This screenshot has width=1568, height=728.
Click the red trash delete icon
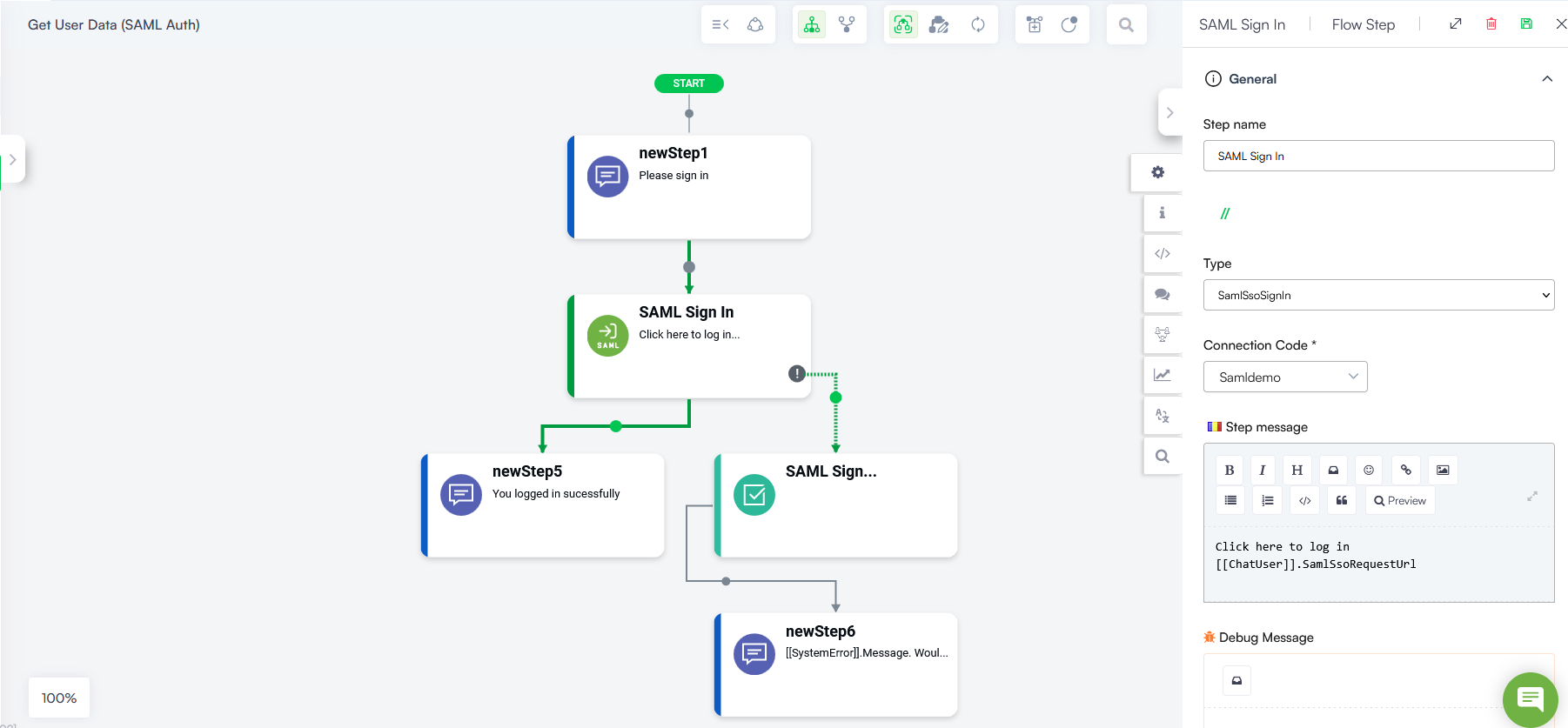1491,24
